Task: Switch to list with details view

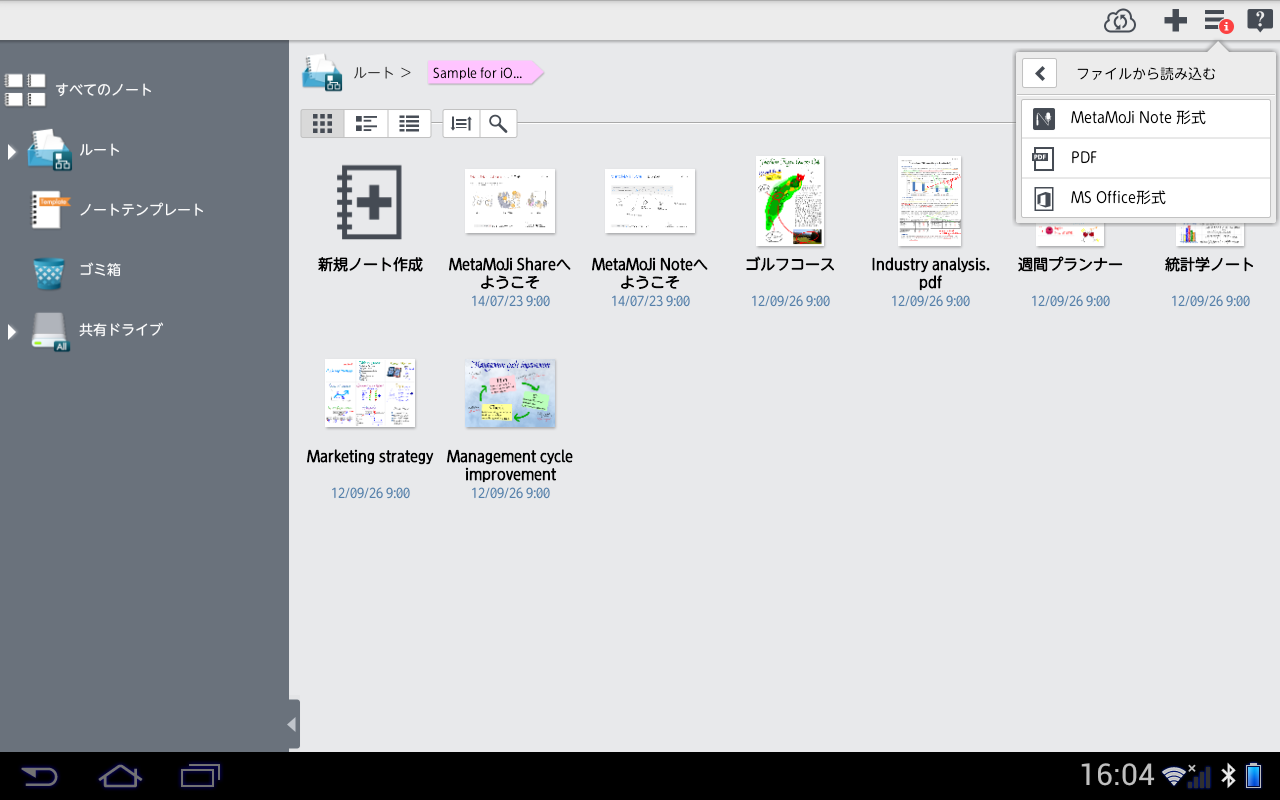Action: pyautogui.click(x=366, y=124)
